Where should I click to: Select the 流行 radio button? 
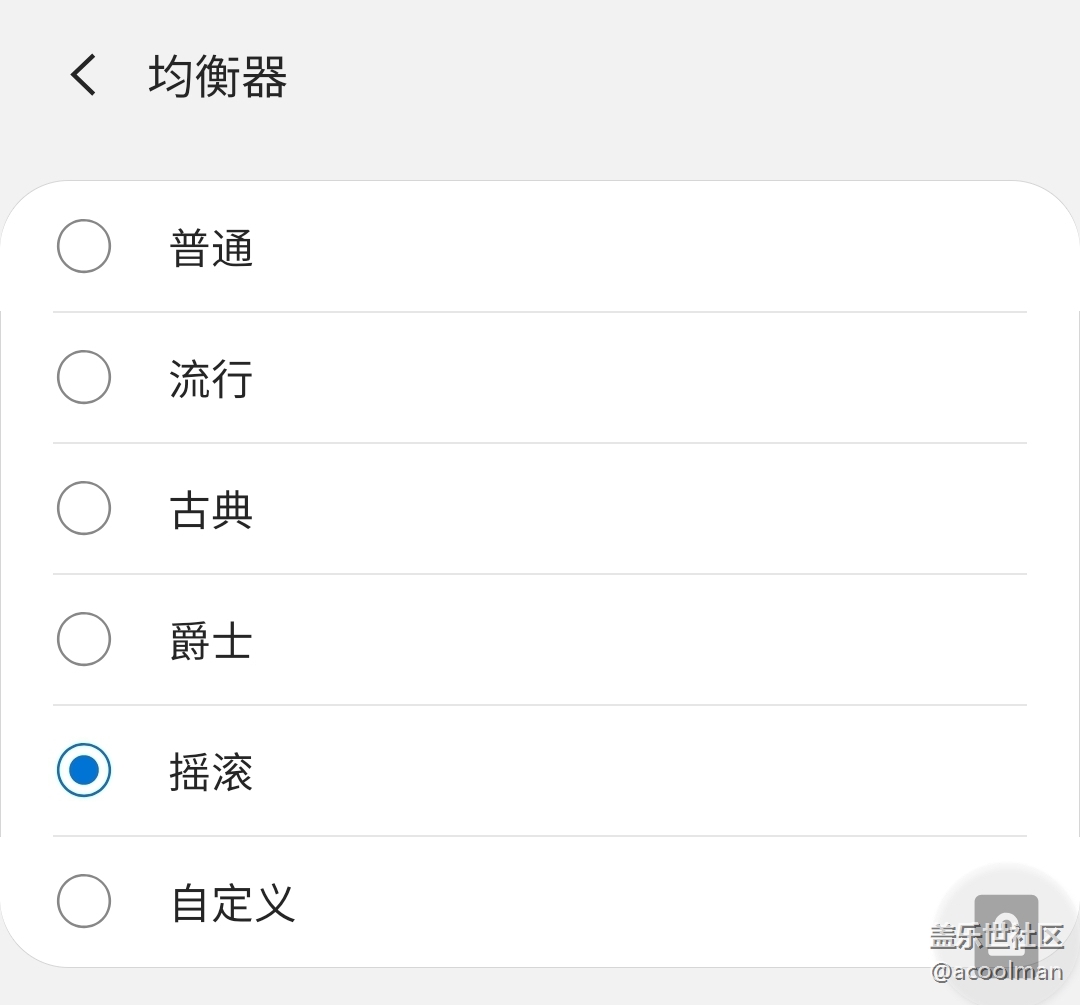pos(84,377)
